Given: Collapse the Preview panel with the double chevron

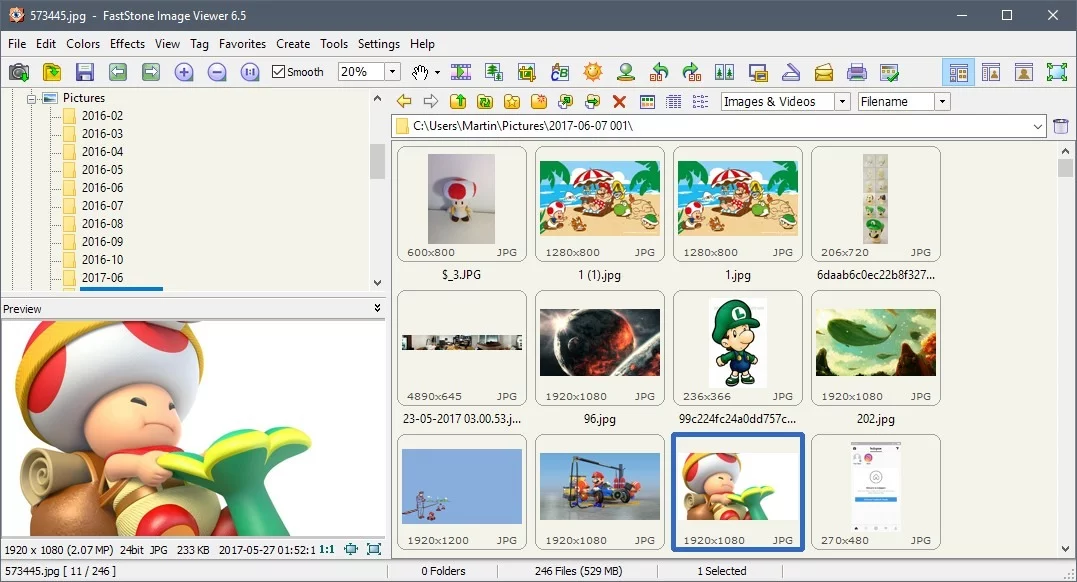Looking at the screenshot, I should click(x=377, y=308).
